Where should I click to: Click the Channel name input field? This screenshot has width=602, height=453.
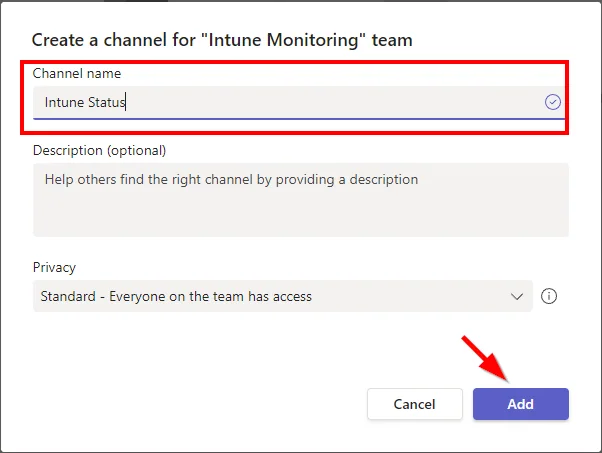click(x=299, y=103)
